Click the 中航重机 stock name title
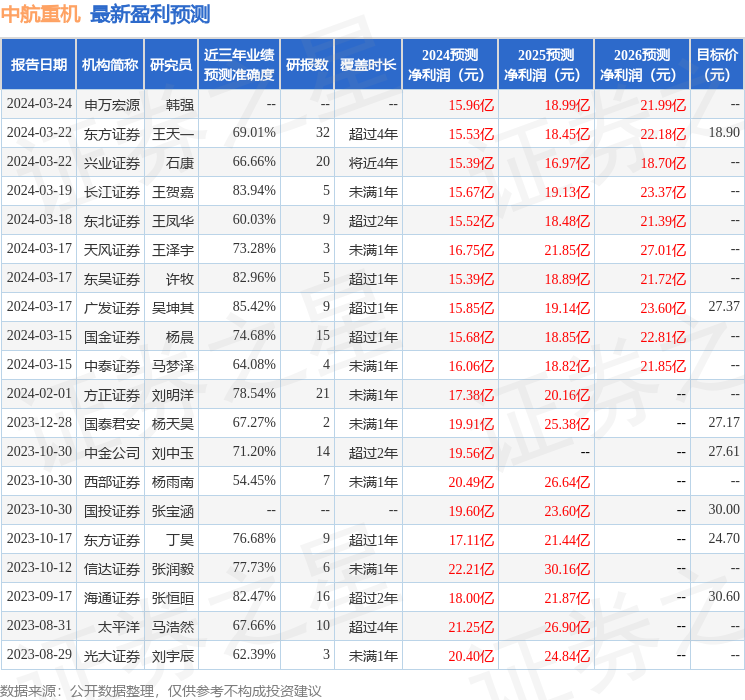Viewport: 745px width, 700px height. pyautogui.click(x=41, y=14)
